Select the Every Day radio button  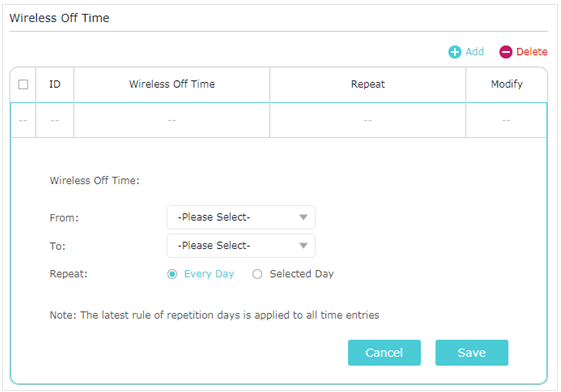point(172,274)
